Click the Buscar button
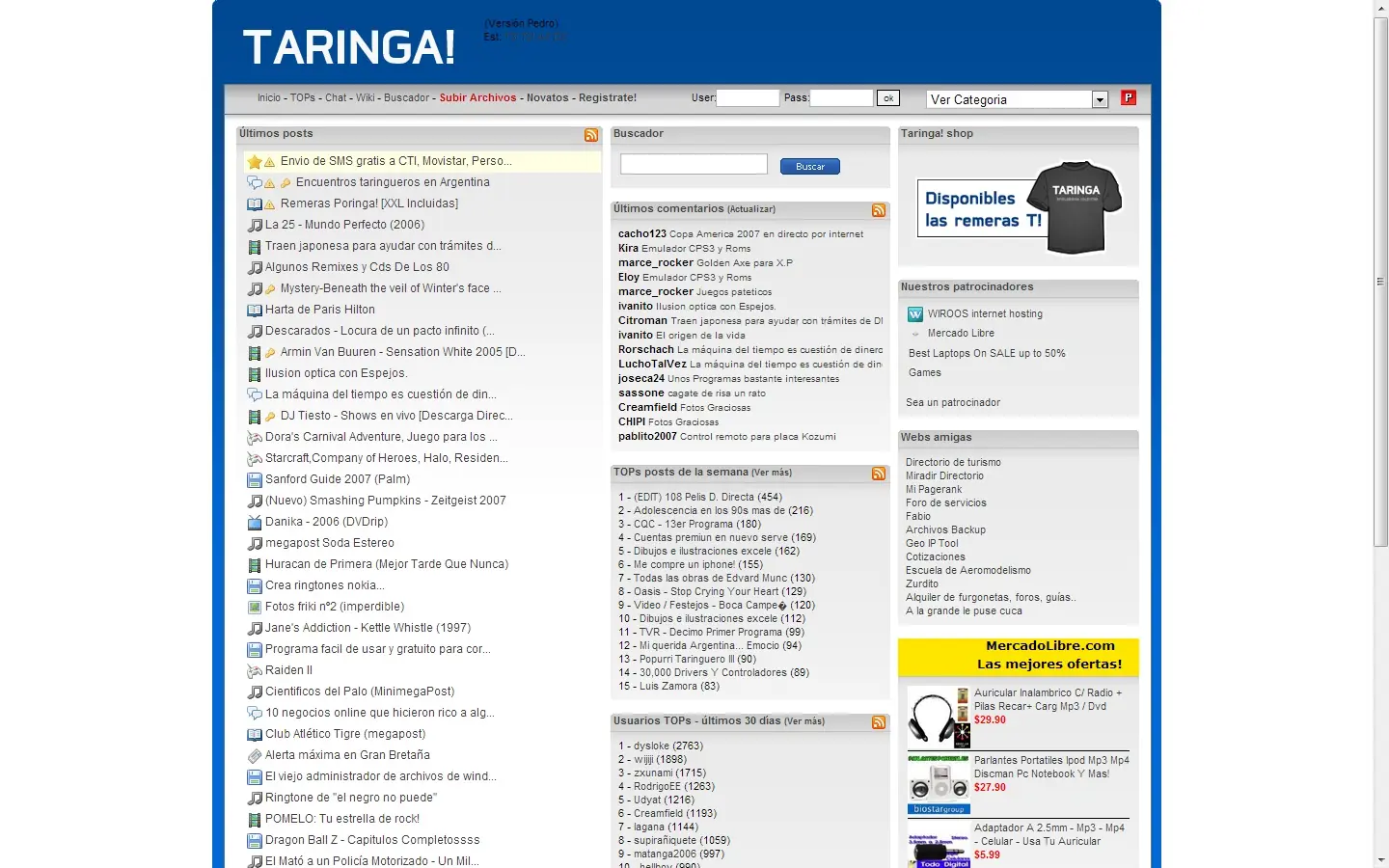 tap(810, 167)
